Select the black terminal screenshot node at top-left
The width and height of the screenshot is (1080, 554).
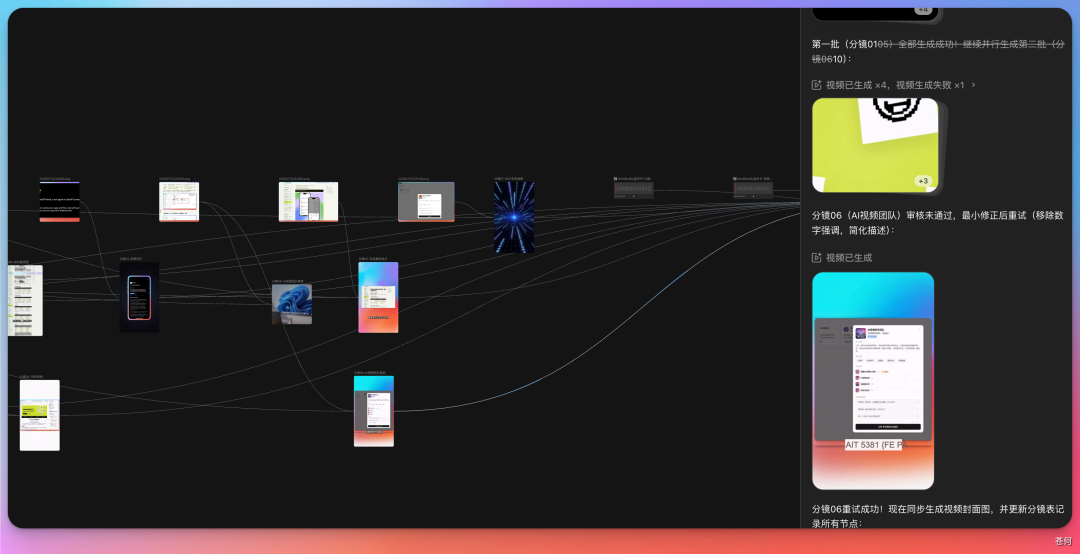point(59,202)
